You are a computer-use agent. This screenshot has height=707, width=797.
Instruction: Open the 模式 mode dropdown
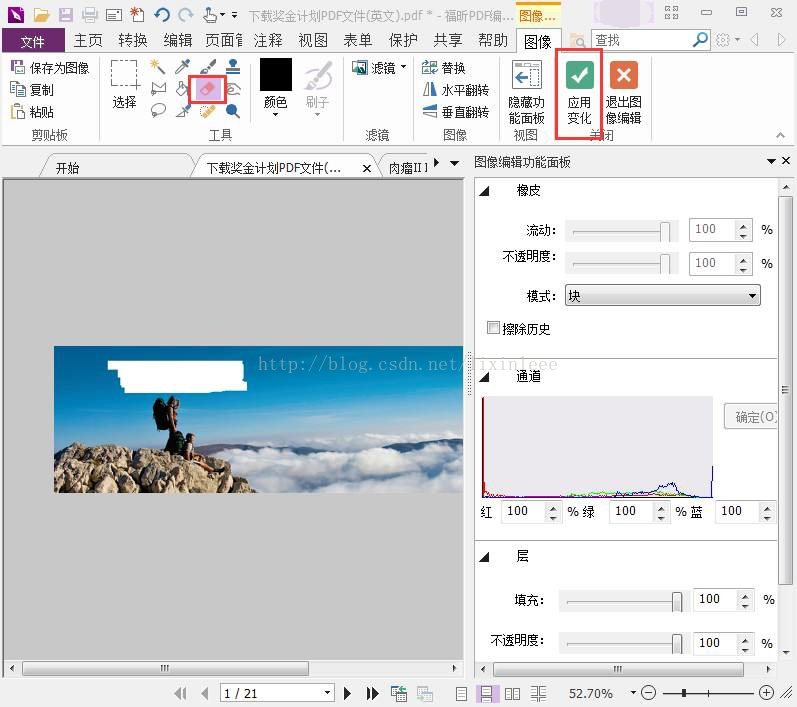(662, 295)
